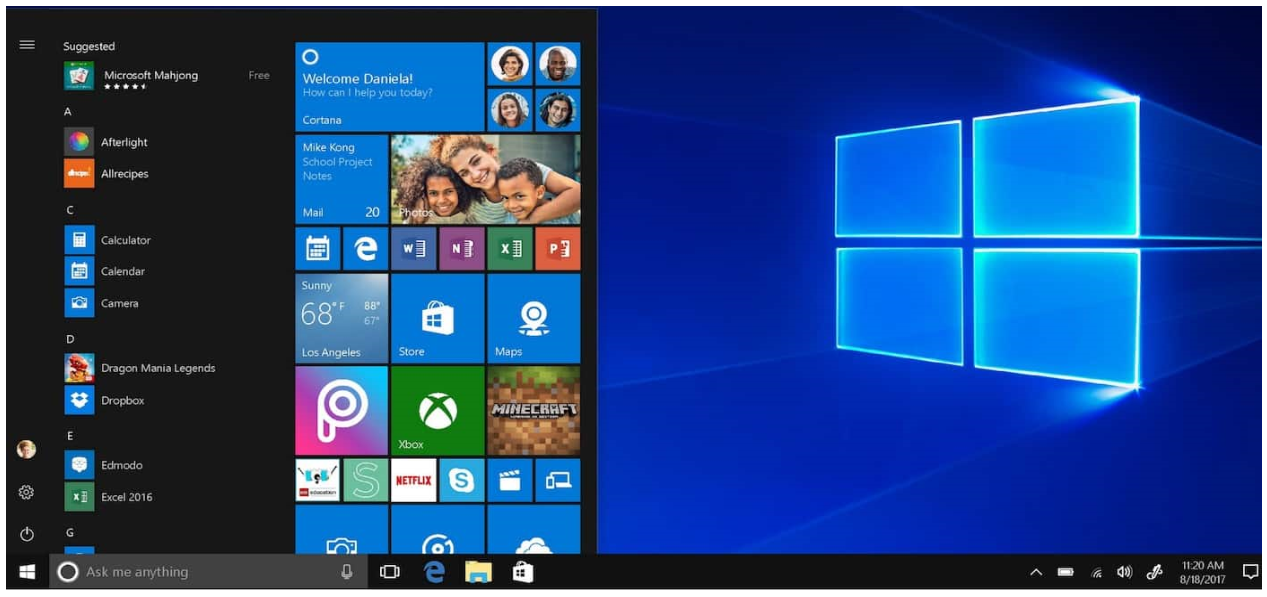Show hidden system tray icons
1267x597 pixels.
(x=1036, y=572)
